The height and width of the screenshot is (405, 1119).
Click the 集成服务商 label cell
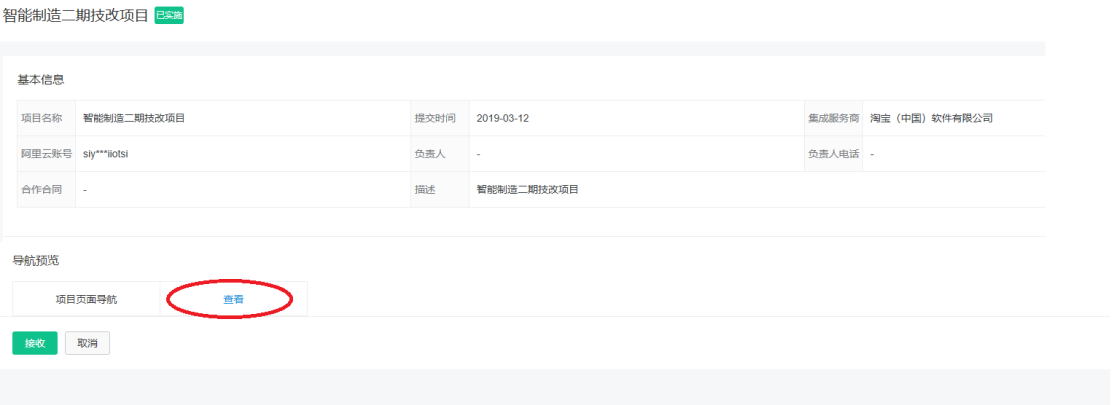pyautogui.click(x=834, y=118)
